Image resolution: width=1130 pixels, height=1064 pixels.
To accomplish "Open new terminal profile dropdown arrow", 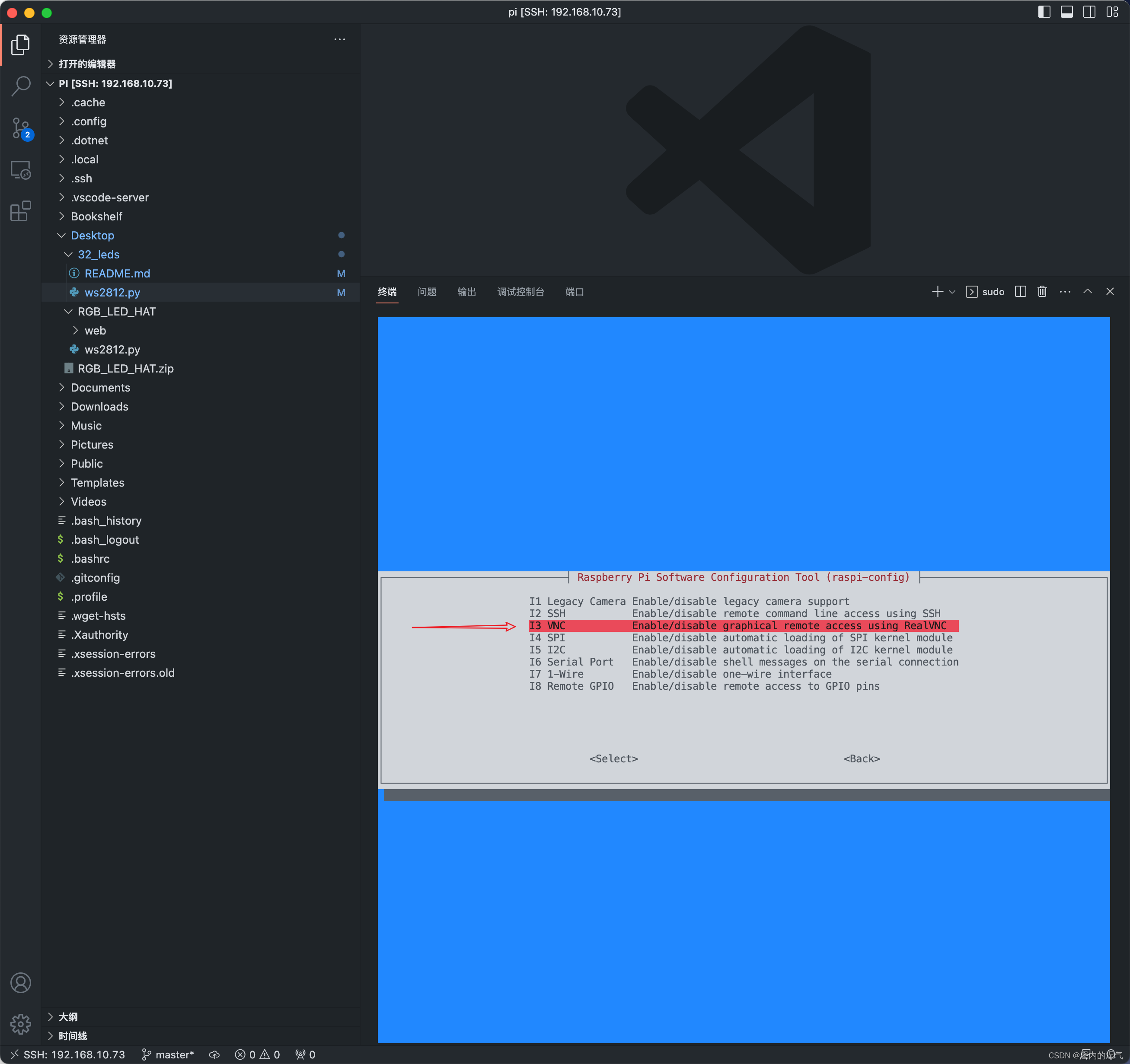I will 952,292.
